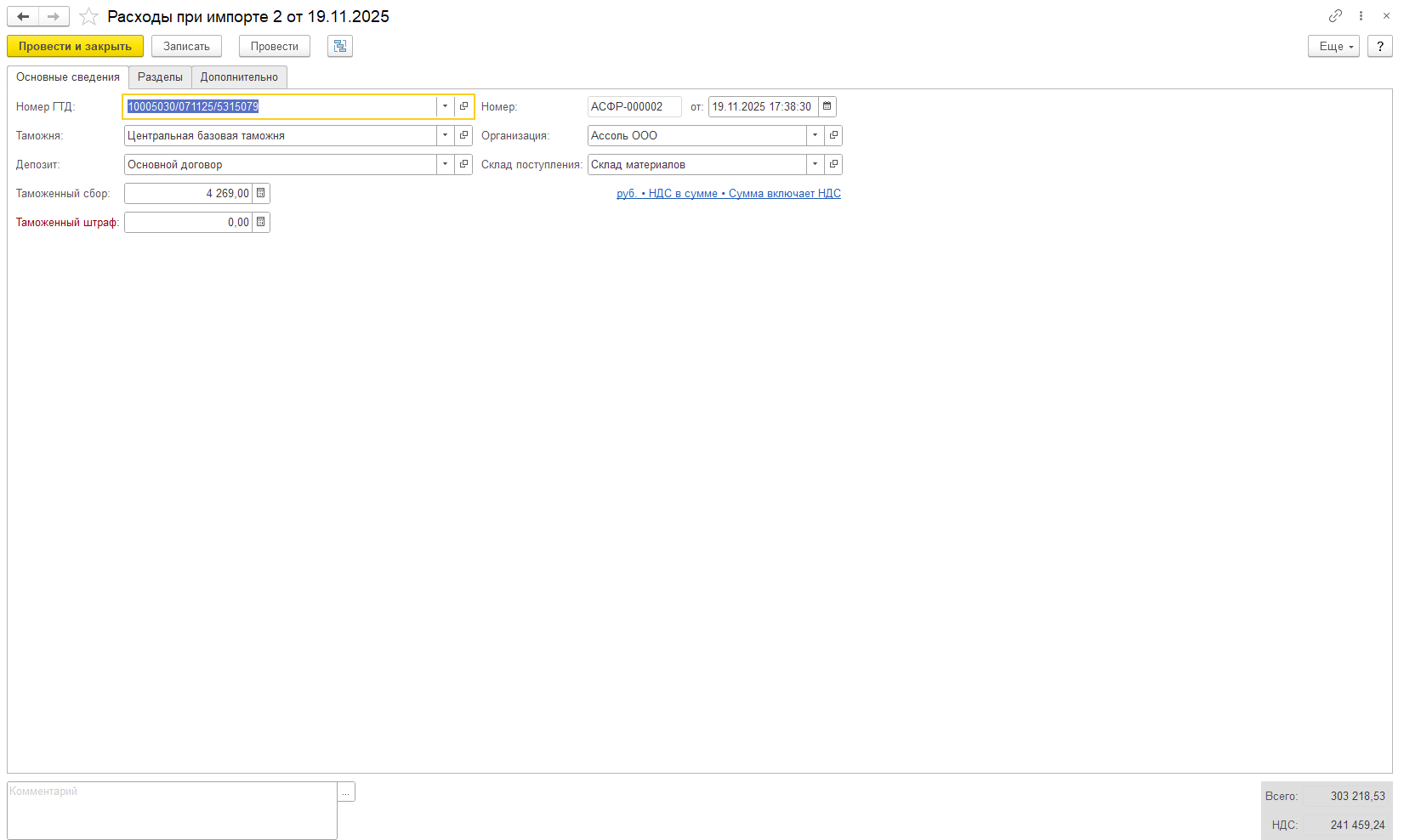Image resolution: width=1404 pixels, height=840 pixels.
Task: Copy link to document icon
Action: [1335, 16]
